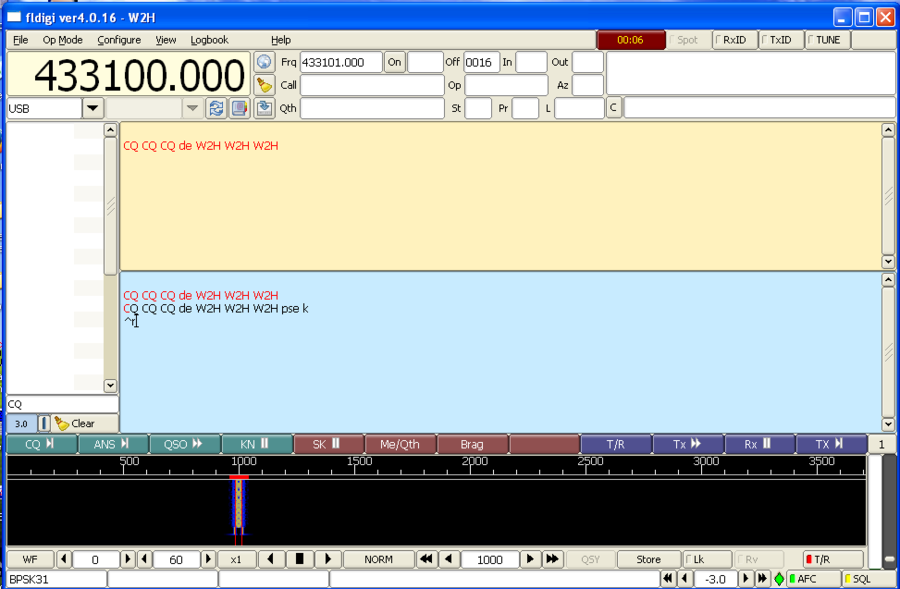Enable the RxID option
The width and height of the screenshot is (900, 589).
(x=732, y=40)
